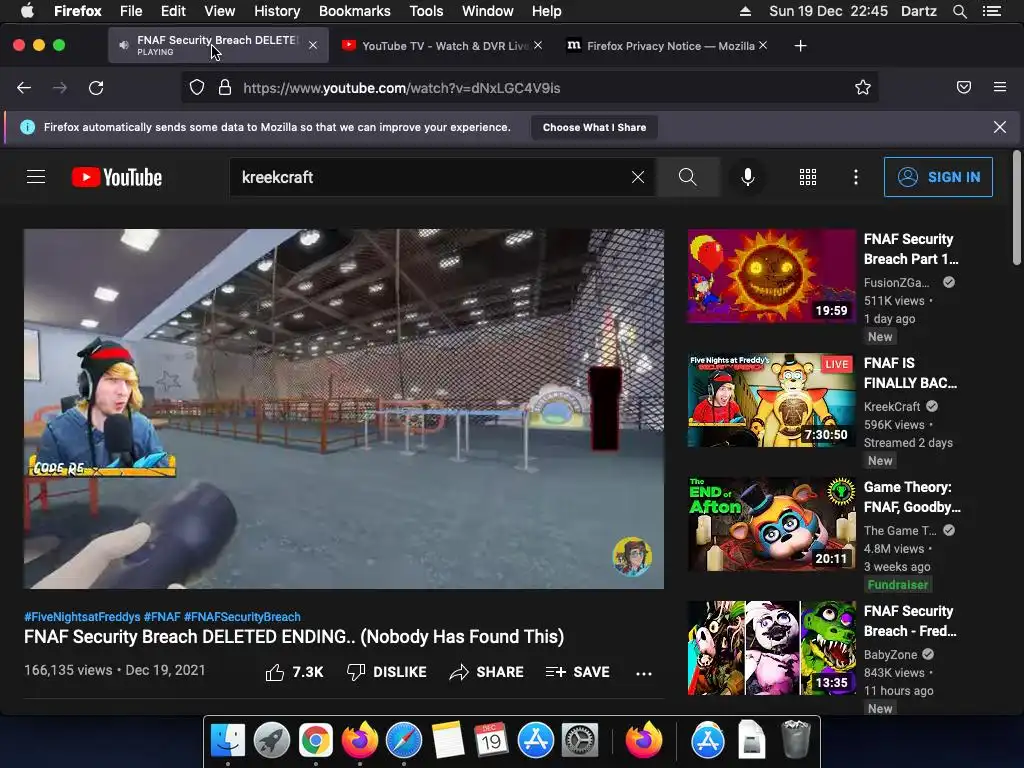Close the YouTube TV tab
Viewport: 1024px width, 768px height.
(537, 45)
